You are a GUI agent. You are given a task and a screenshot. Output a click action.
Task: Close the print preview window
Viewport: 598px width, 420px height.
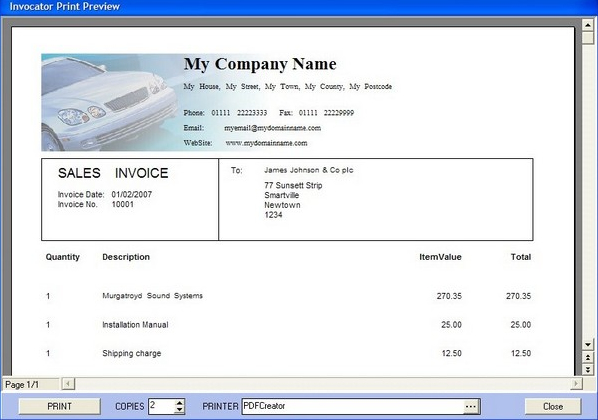point(553,406)
